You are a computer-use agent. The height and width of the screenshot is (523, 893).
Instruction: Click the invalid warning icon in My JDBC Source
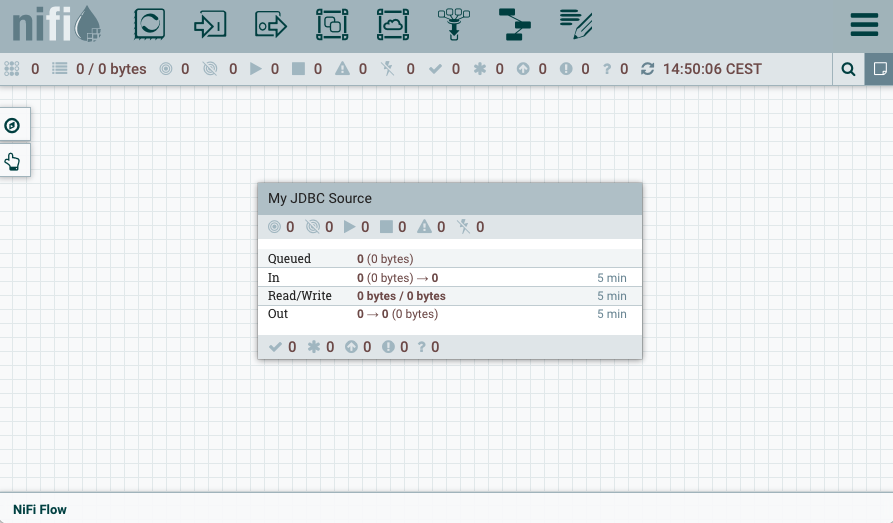[424, 227]
